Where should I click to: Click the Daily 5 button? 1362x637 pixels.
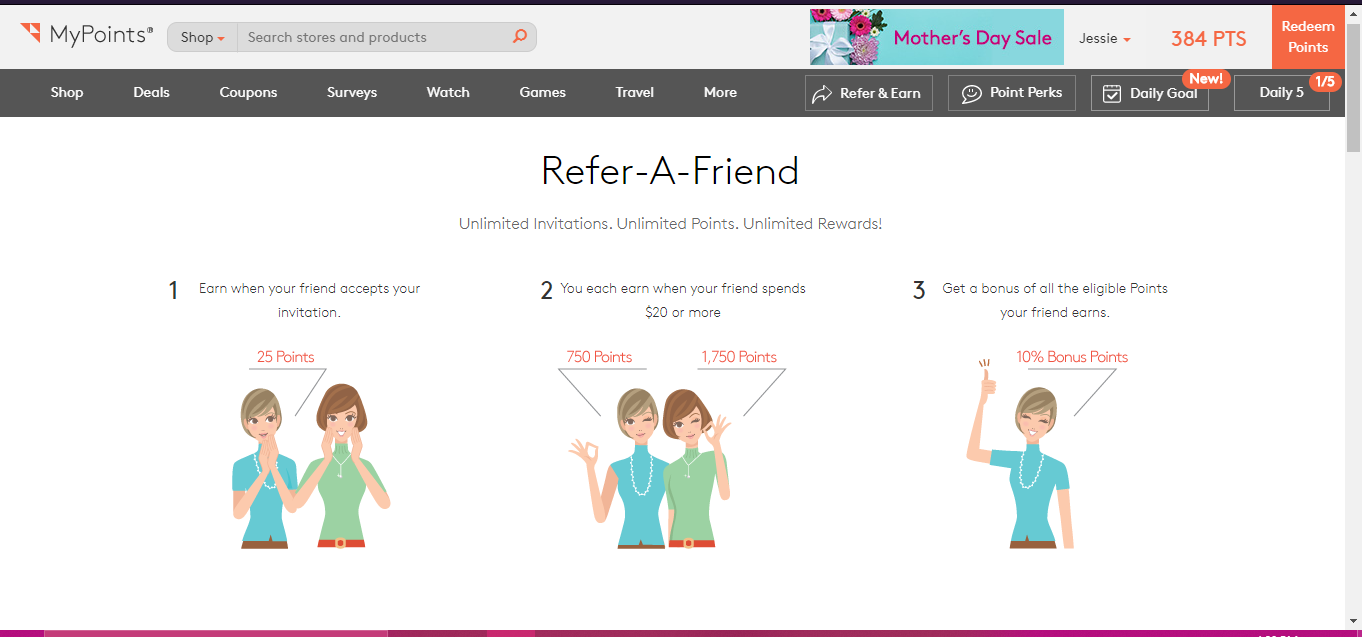point(1280,93)
